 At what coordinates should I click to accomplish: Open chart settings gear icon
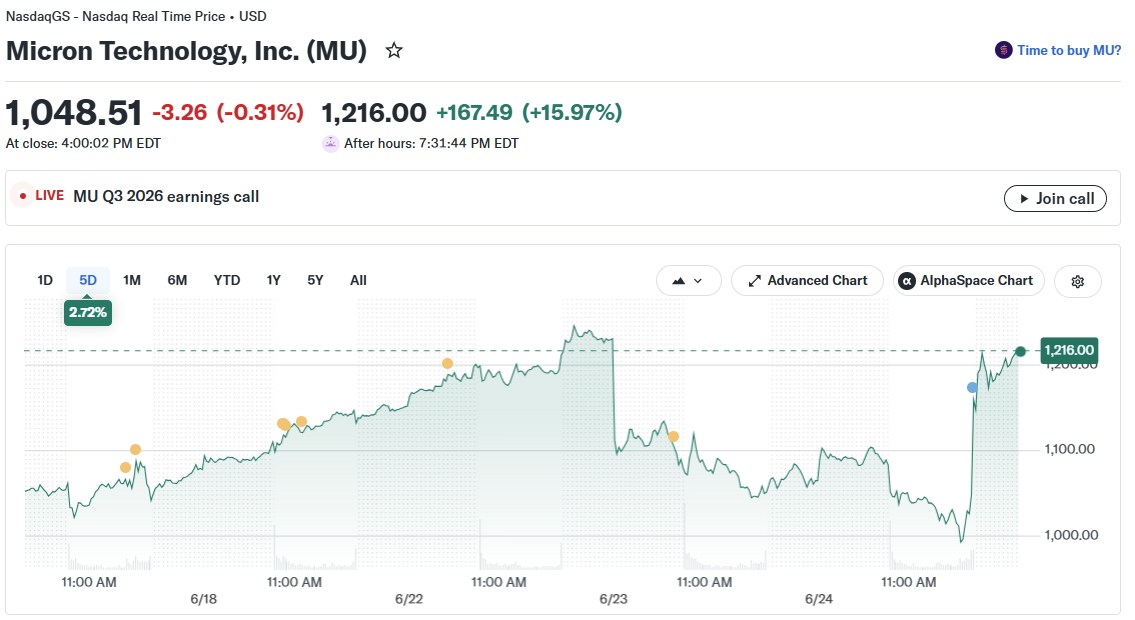coord(1078,281)
